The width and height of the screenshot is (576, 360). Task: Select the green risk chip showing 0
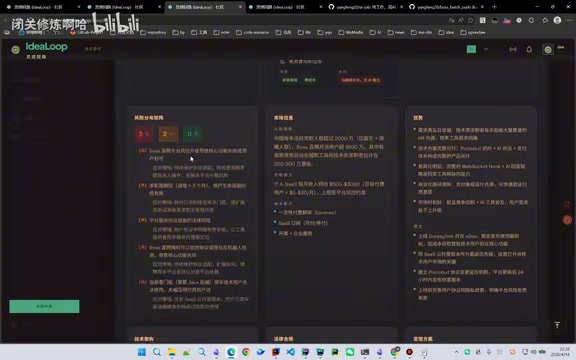click(192, 134)
